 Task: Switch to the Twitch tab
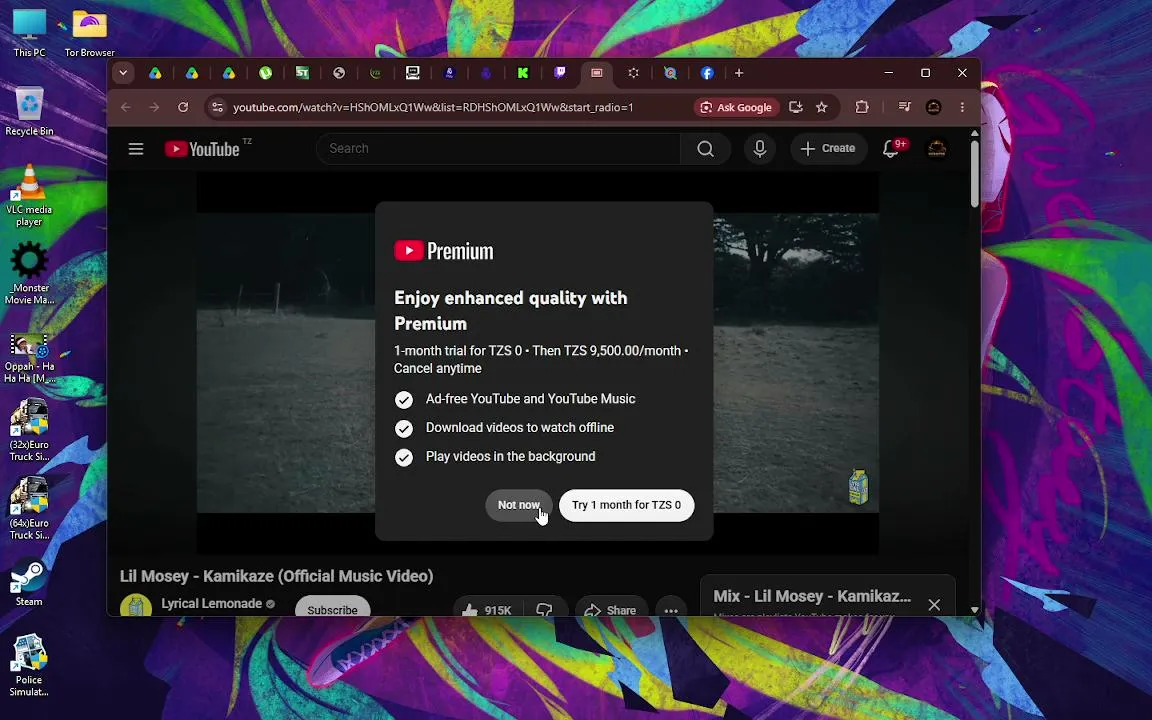pos(559,73)
